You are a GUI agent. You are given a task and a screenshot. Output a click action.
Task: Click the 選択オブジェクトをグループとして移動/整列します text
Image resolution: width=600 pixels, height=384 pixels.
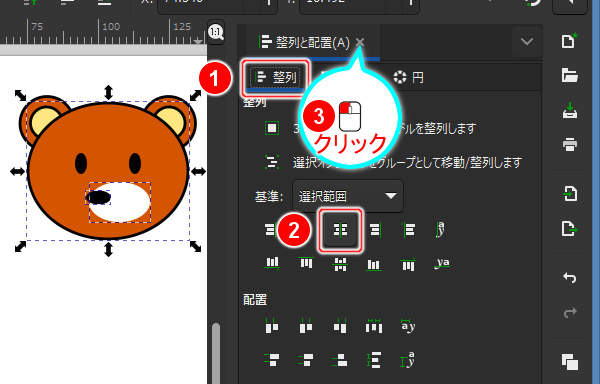click(x=407, y=163)
